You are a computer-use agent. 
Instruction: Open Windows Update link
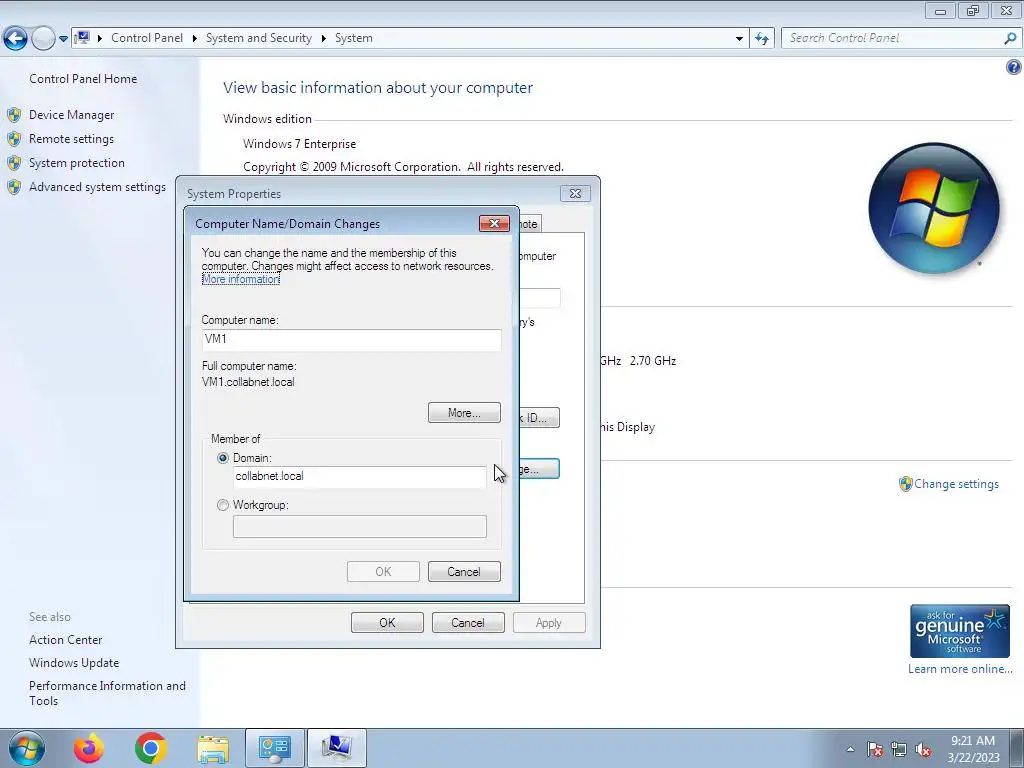pyautogui.click(x=74, y=663)
